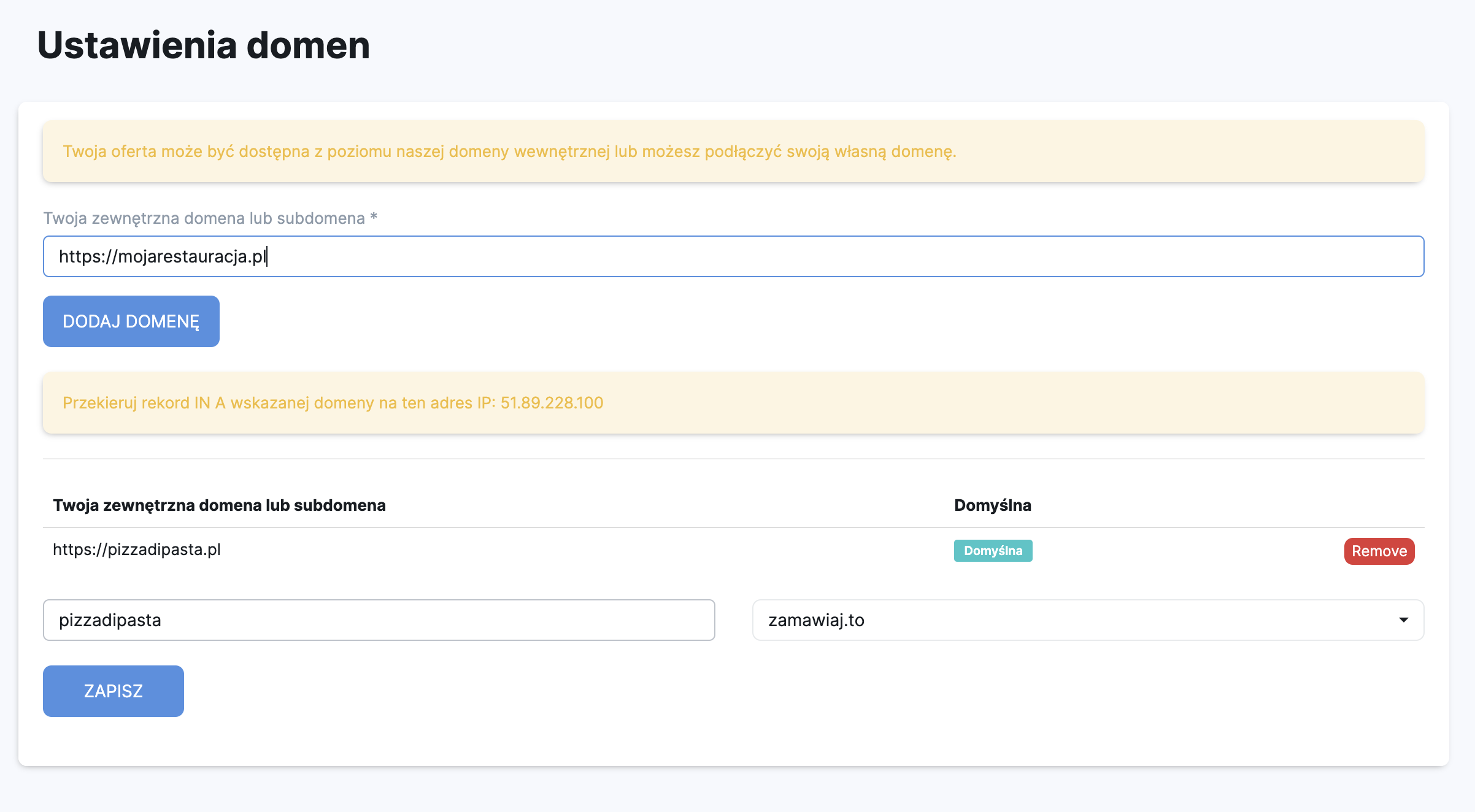Remove the pizzadipasta.pl domain
1475x812 pixels.
click(1379, 551)
